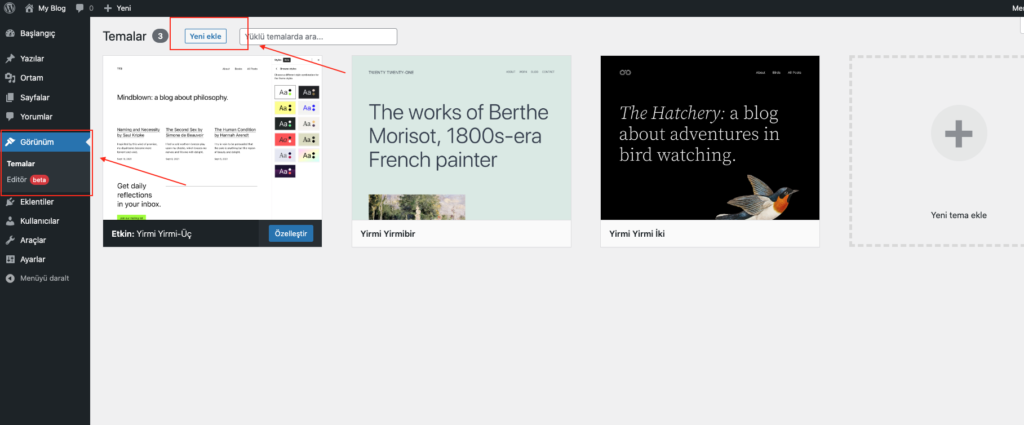1024x425 pixels.
Task: Open the Ortam media icon
Action: (10, 78)
